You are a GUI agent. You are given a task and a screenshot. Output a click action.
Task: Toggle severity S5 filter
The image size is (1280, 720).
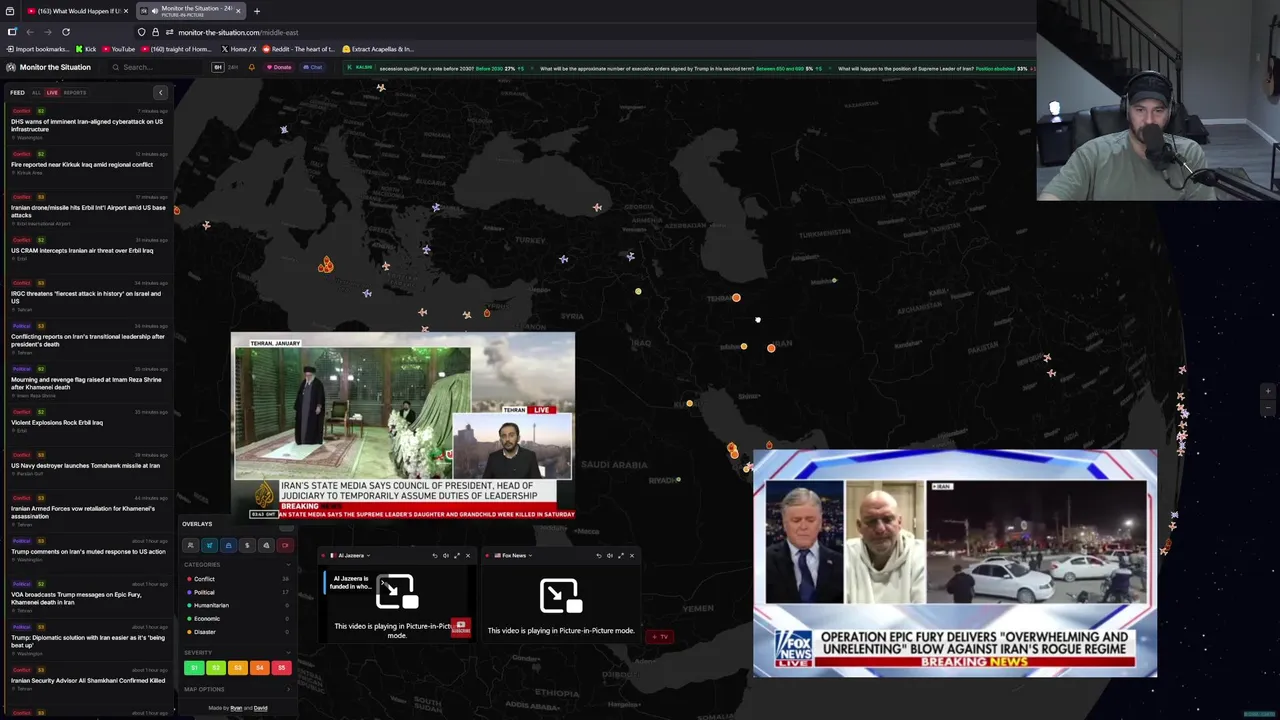click(x=281, y=667)
